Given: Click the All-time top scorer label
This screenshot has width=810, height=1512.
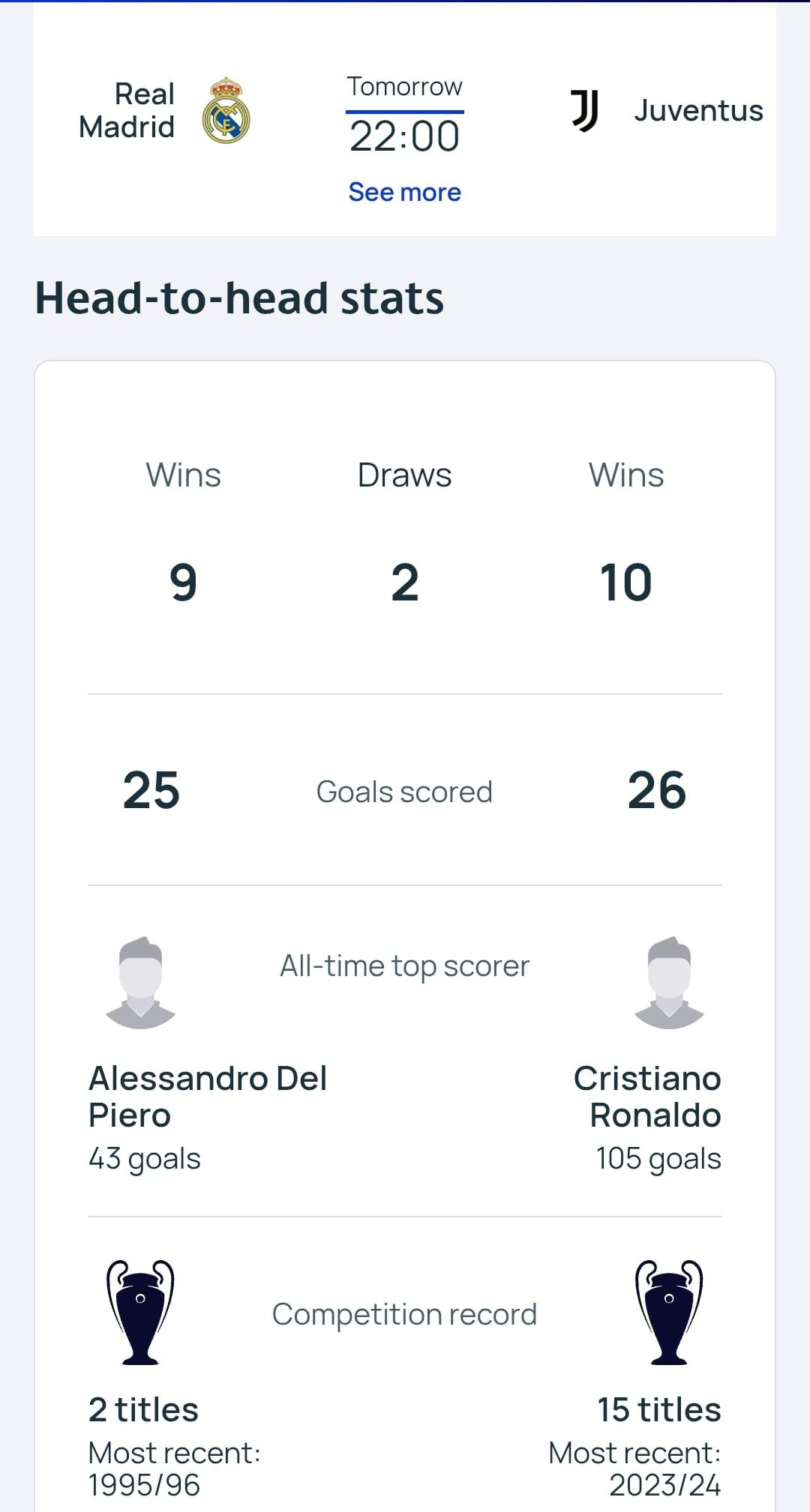Looking at the screenshot, I should [x=404, y=966].
